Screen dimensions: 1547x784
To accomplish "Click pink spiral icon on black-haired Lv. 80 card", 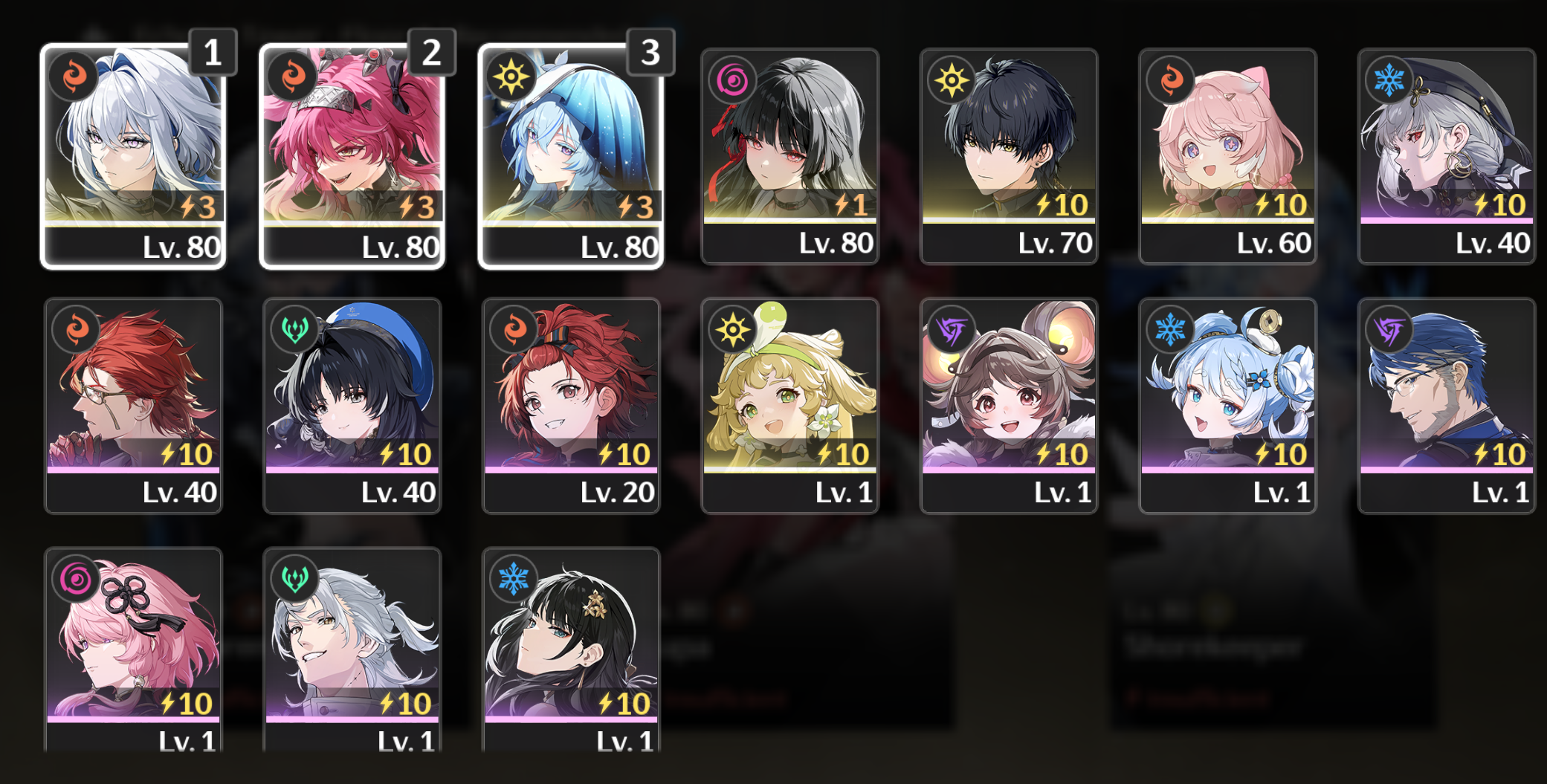I will click(732, 80).
